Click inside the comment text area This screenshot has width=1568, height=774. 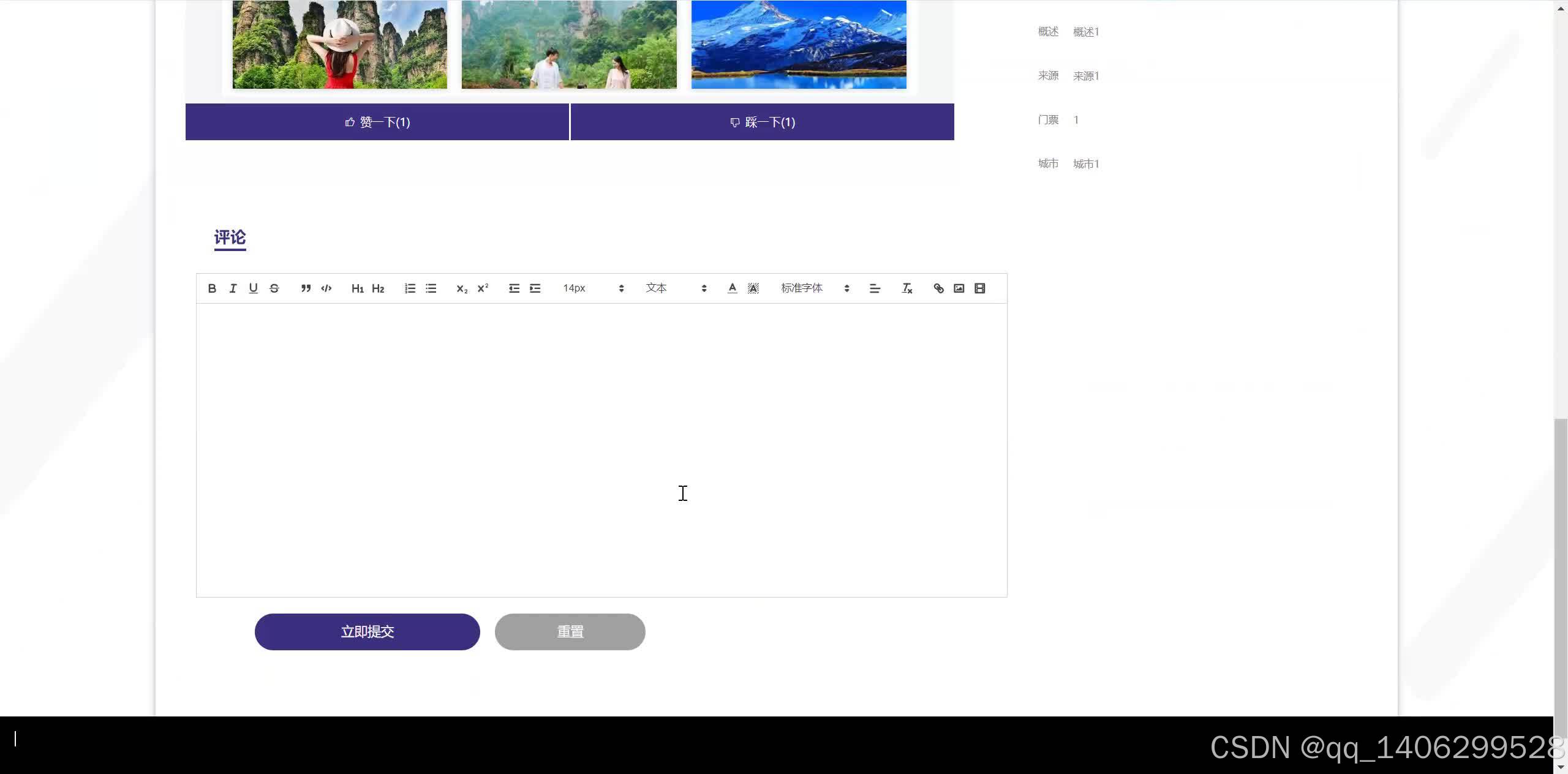(601, 450)
